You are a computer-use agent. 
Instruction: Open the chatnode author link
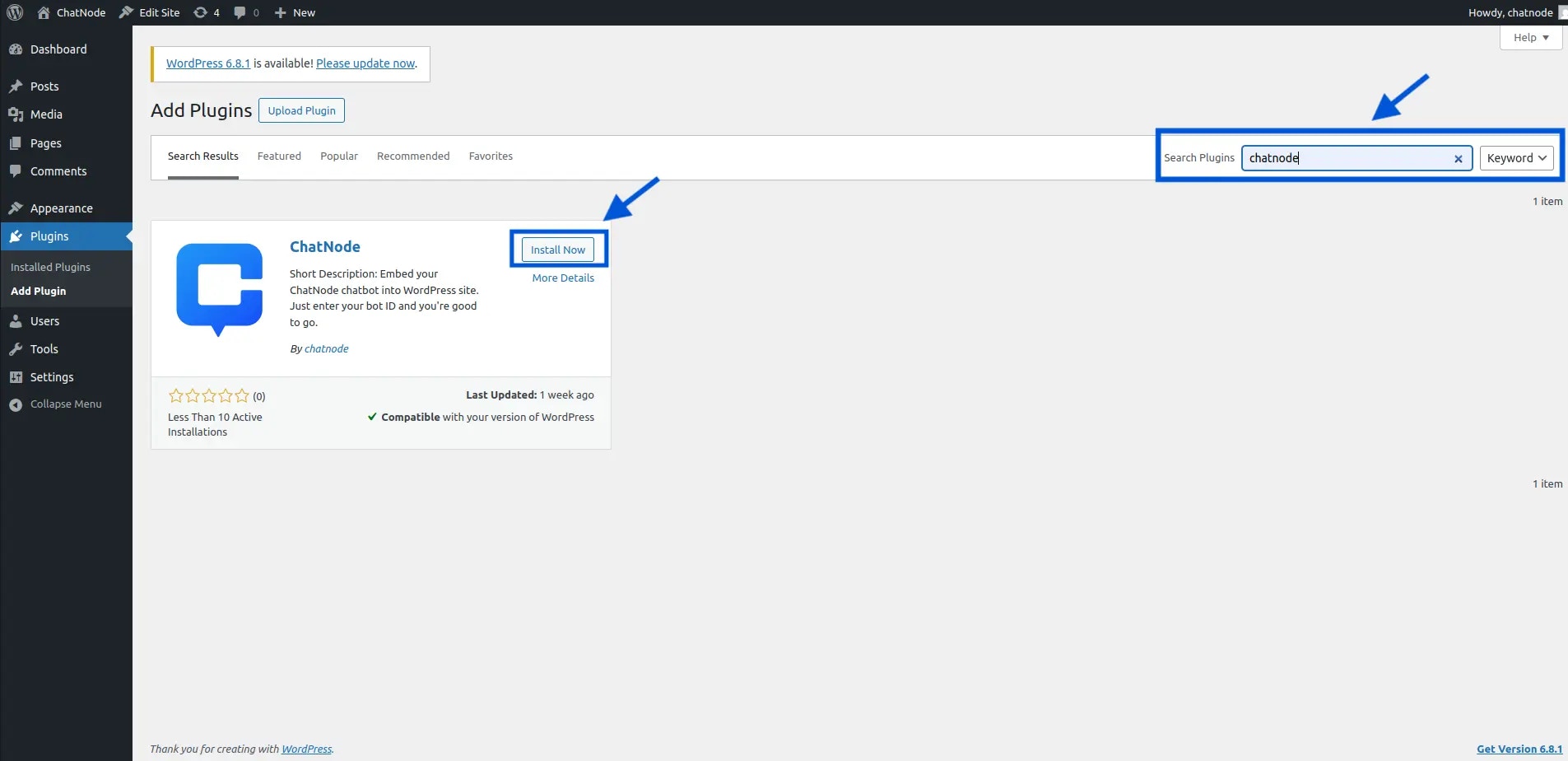(x=327, y=349)
